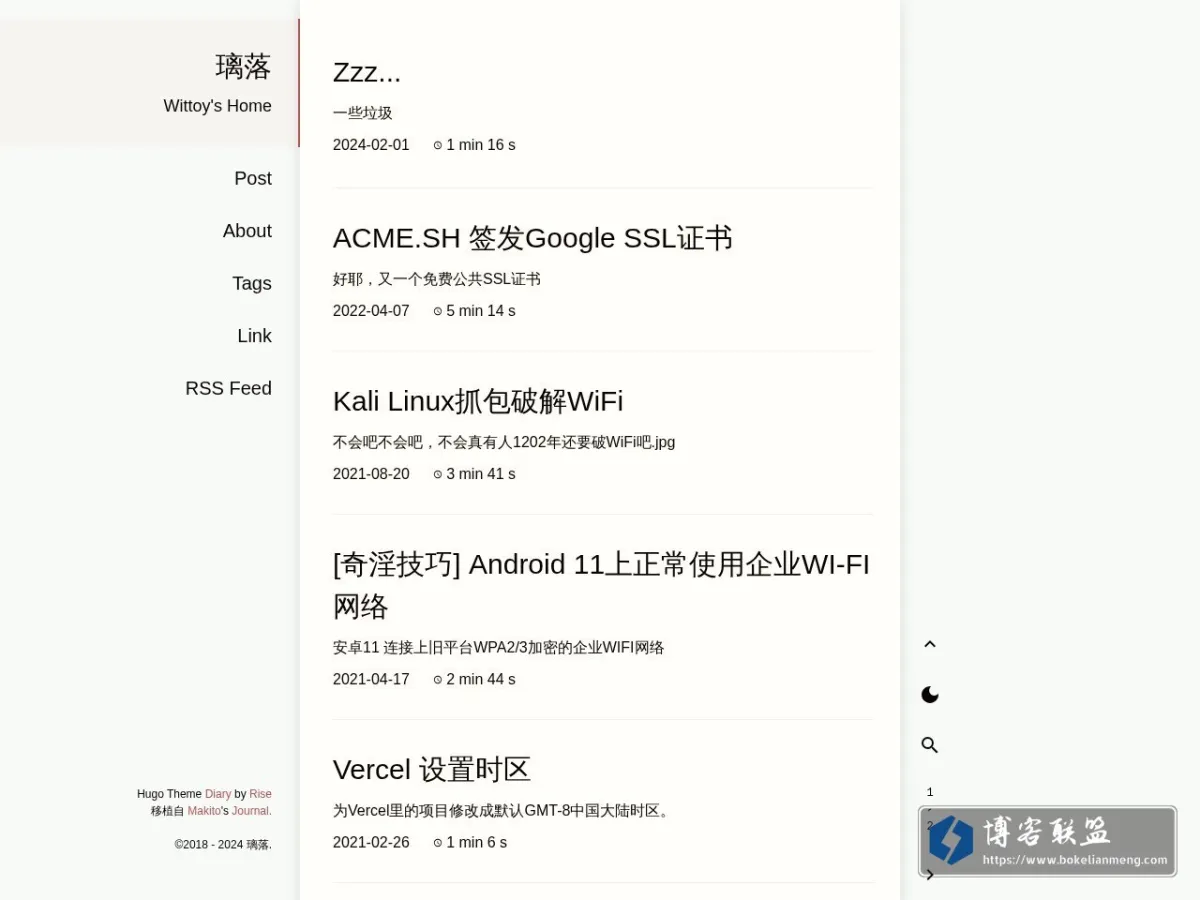The height and width of the screenshot is (900, 1200).
Task: Open the Zzz... post
Action: pyautogui.click(x=367, y=72)
